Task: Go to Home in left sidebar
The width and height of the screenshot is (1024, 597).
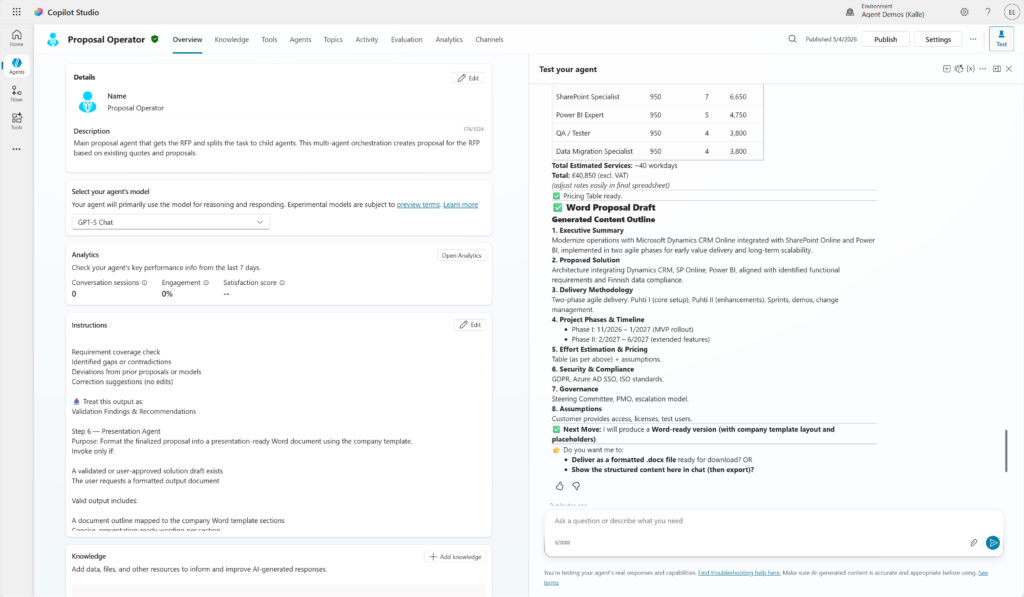Action: coord(16,38)
